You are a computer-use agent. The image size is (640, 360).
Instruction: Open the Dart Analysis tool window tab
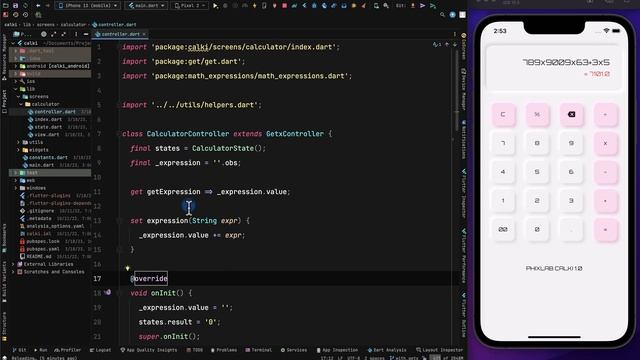click(387, 350)
